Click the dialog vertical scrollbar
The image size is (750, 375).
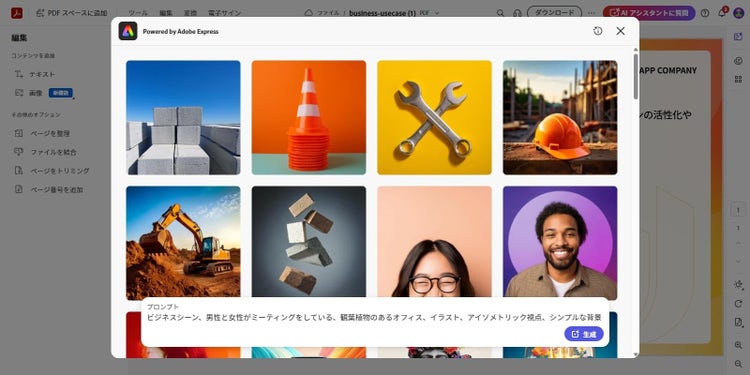click(x=636, y=77)
